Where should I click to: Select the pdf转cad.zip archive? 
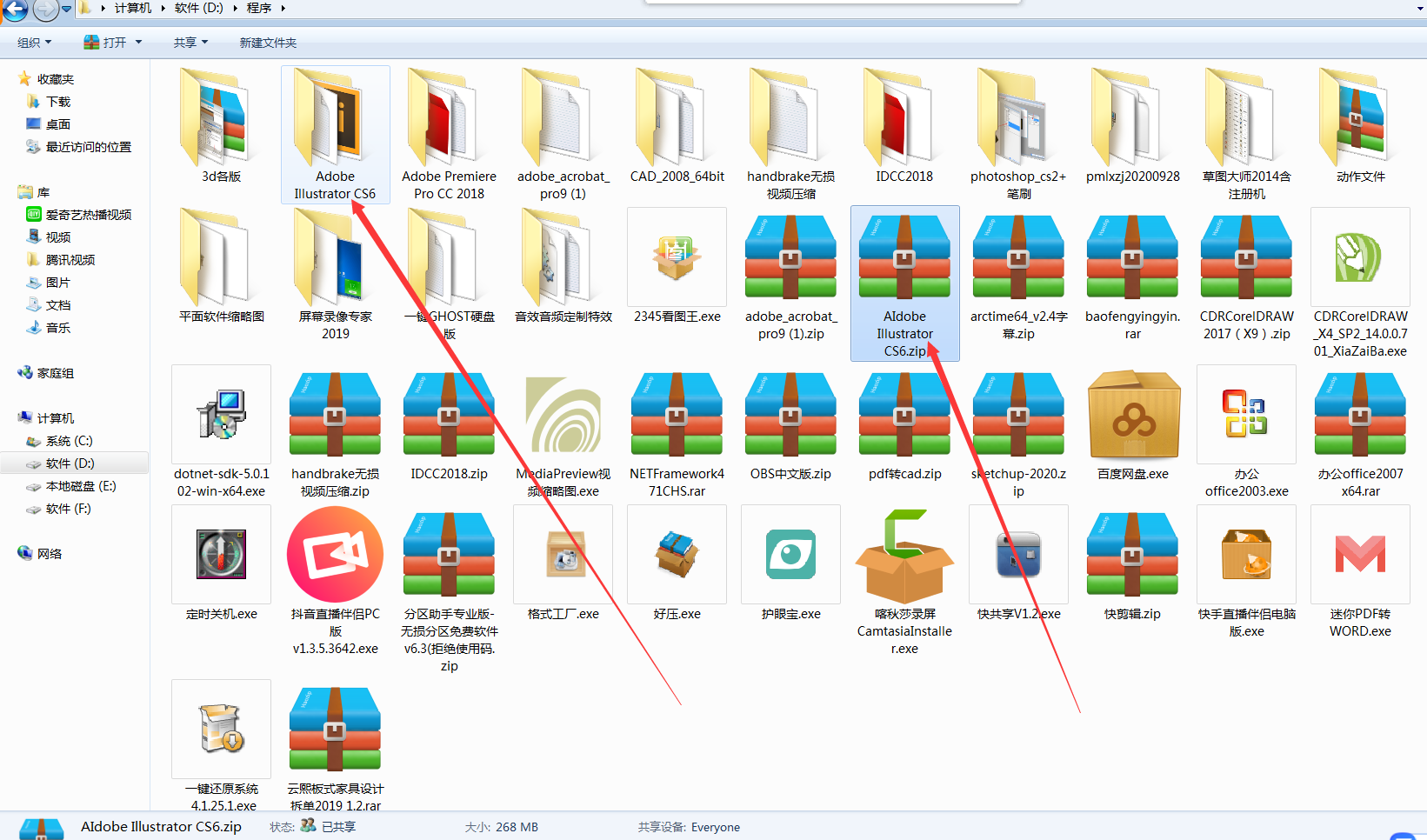pos(904,415)
